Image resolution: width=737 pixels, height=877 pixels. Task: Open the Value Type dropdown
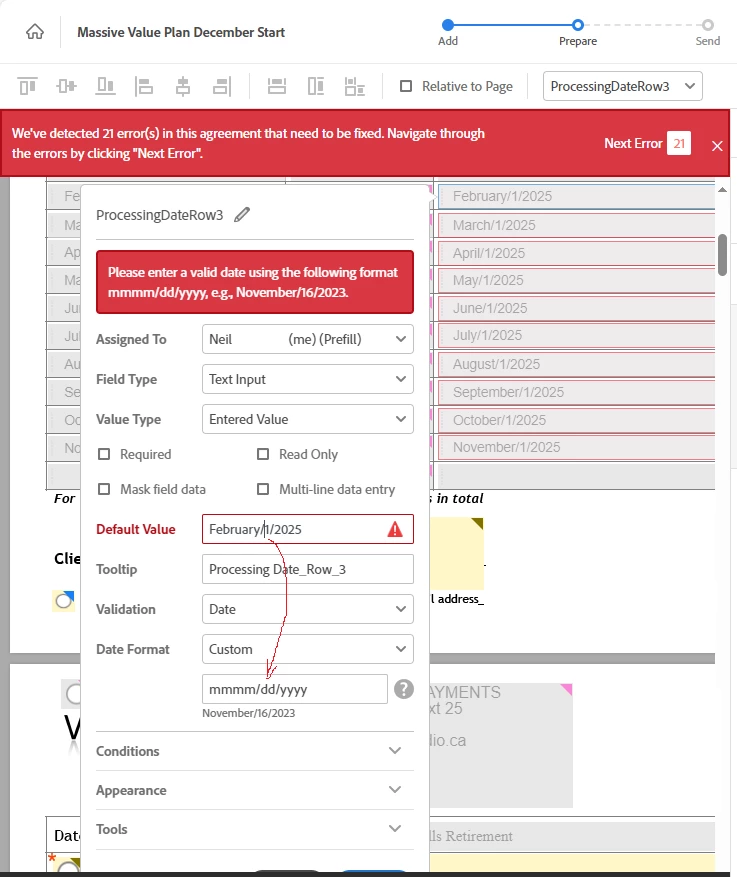pyautogui.click(x=308, y=419)
